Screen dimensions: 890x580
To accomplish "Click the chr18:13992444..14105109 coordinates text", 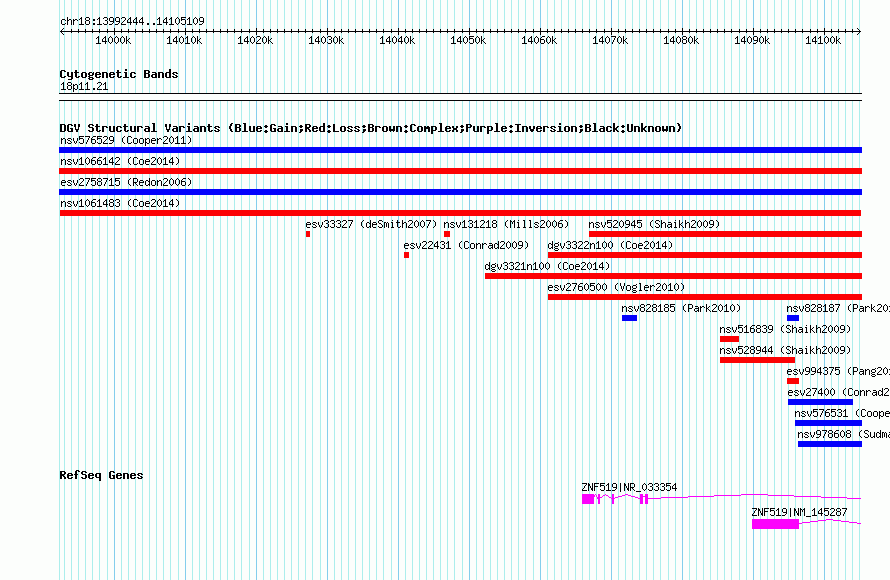I will click(x=132, y=21).
